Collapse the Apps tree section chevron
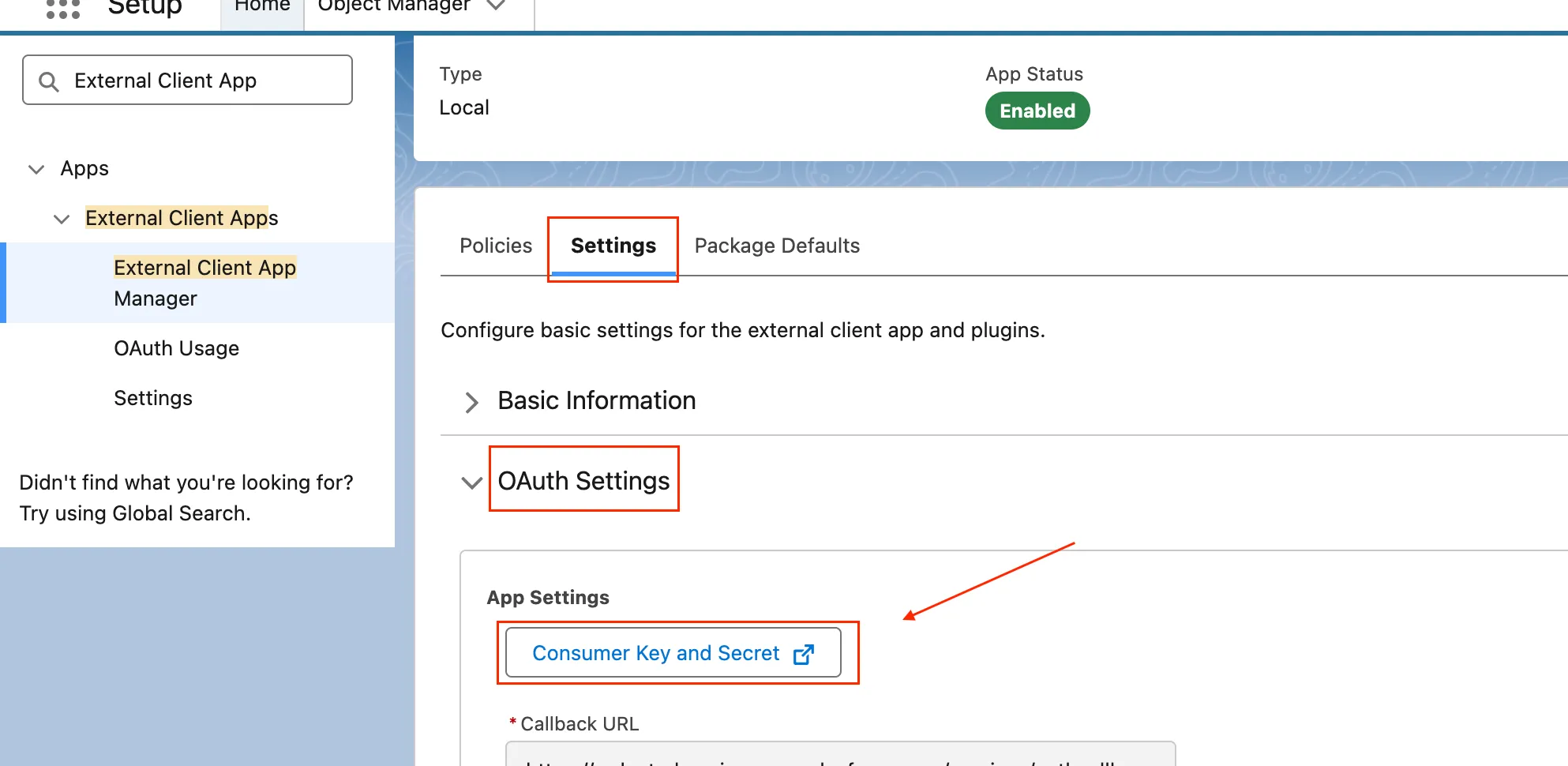This screenshot has width=1568, height=766. coord(36,169)
